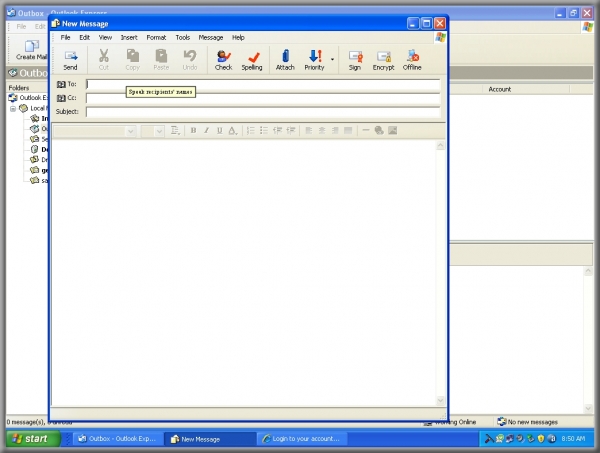Open File menu in New Message
The image size is (600, 453).
[65, 37]
